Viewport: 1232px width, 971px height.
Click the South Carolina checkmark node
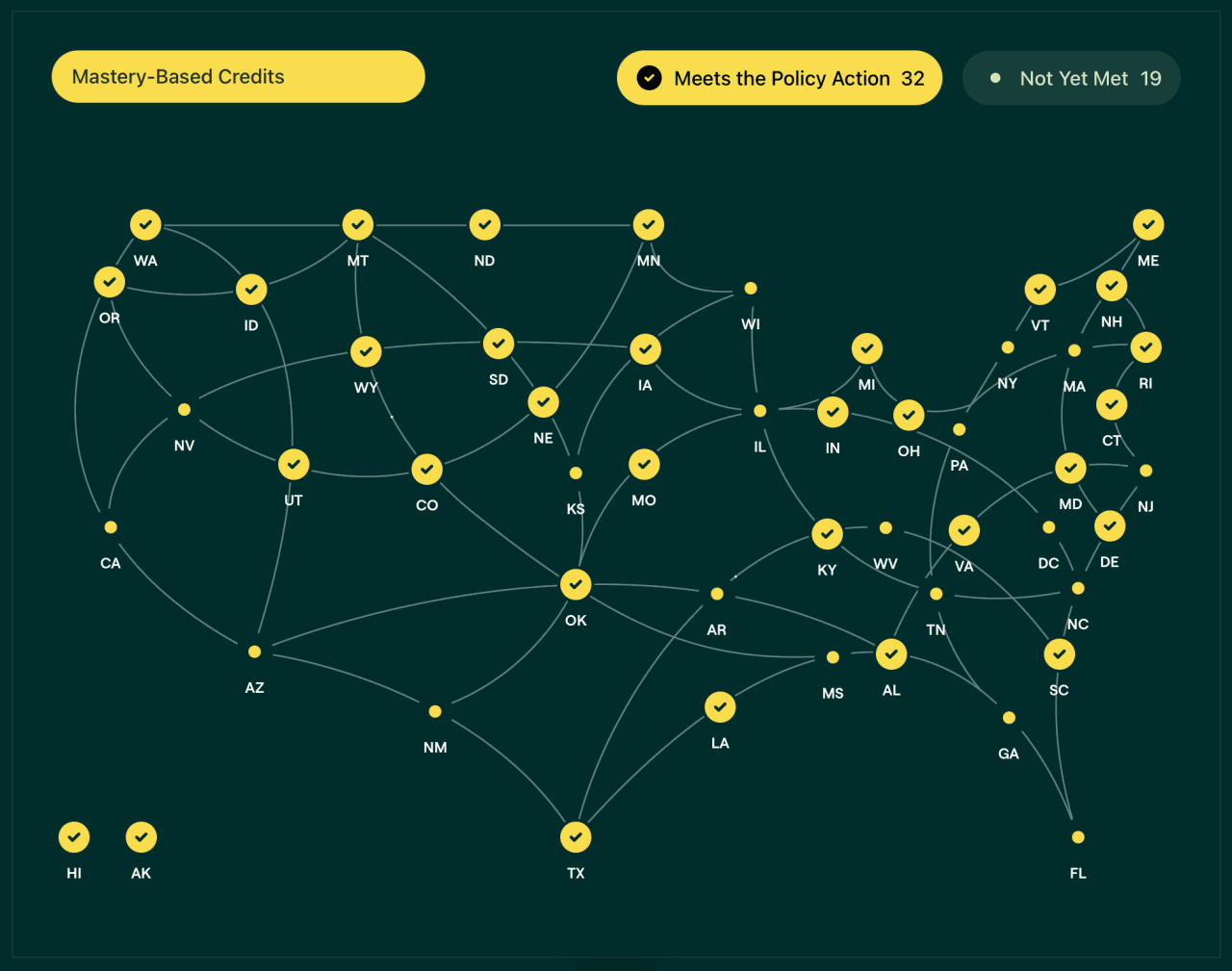click(1059, 654)
